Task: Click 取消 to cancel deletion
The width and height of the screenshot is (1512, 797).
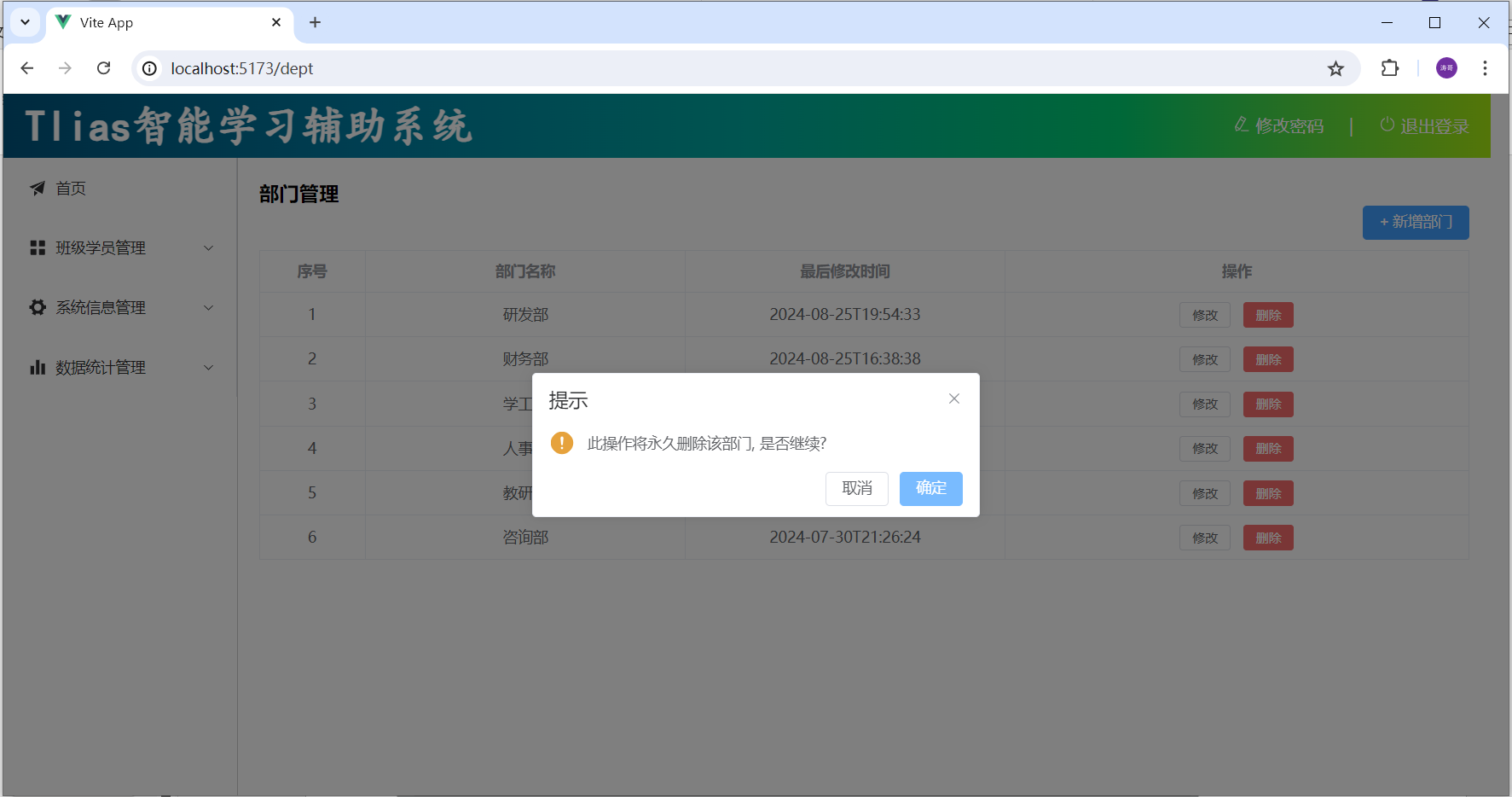Action: coord(856,488)
